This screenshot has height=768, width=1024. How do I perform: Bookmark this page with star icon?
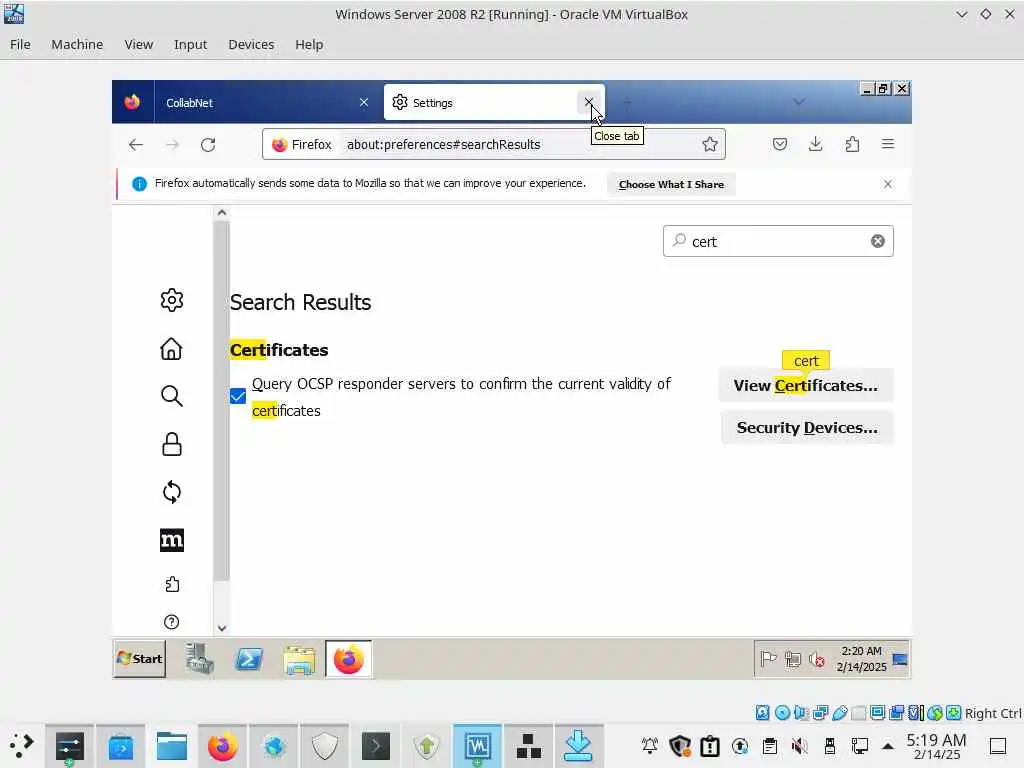710,144
